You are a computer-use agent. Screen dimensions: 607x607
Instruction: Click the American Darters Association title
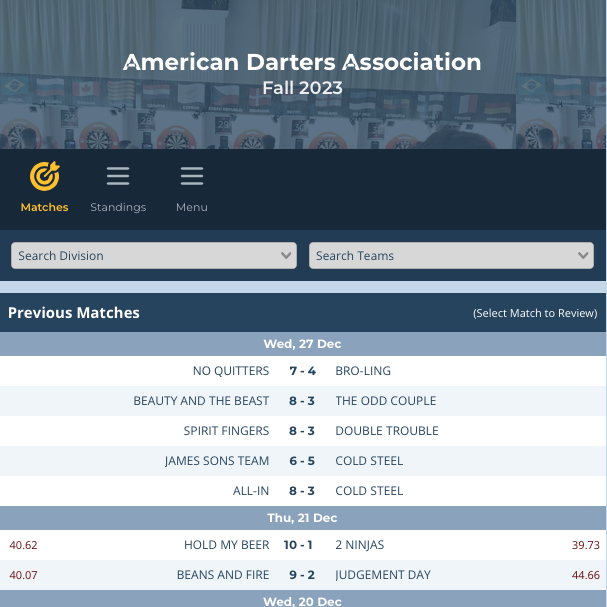(302, 62)
